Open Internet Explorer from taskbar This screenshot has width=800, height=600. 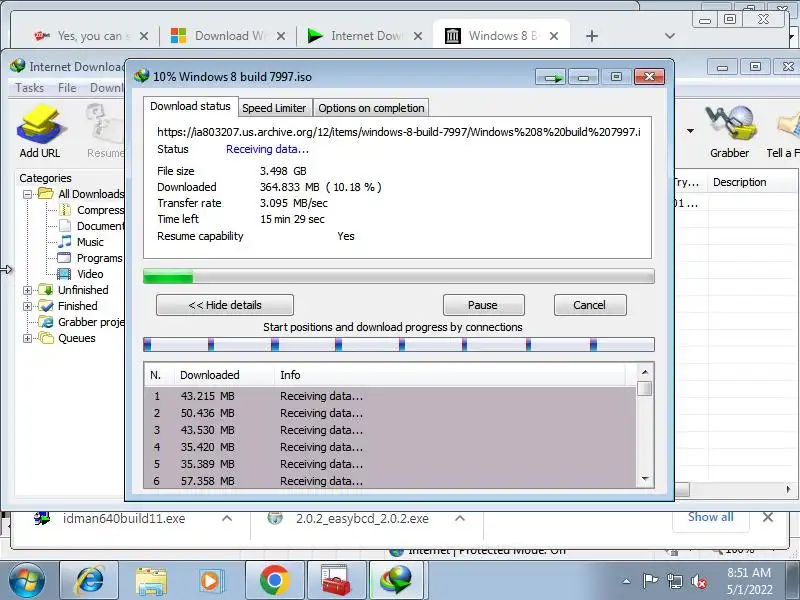click(x=89, y=580)
